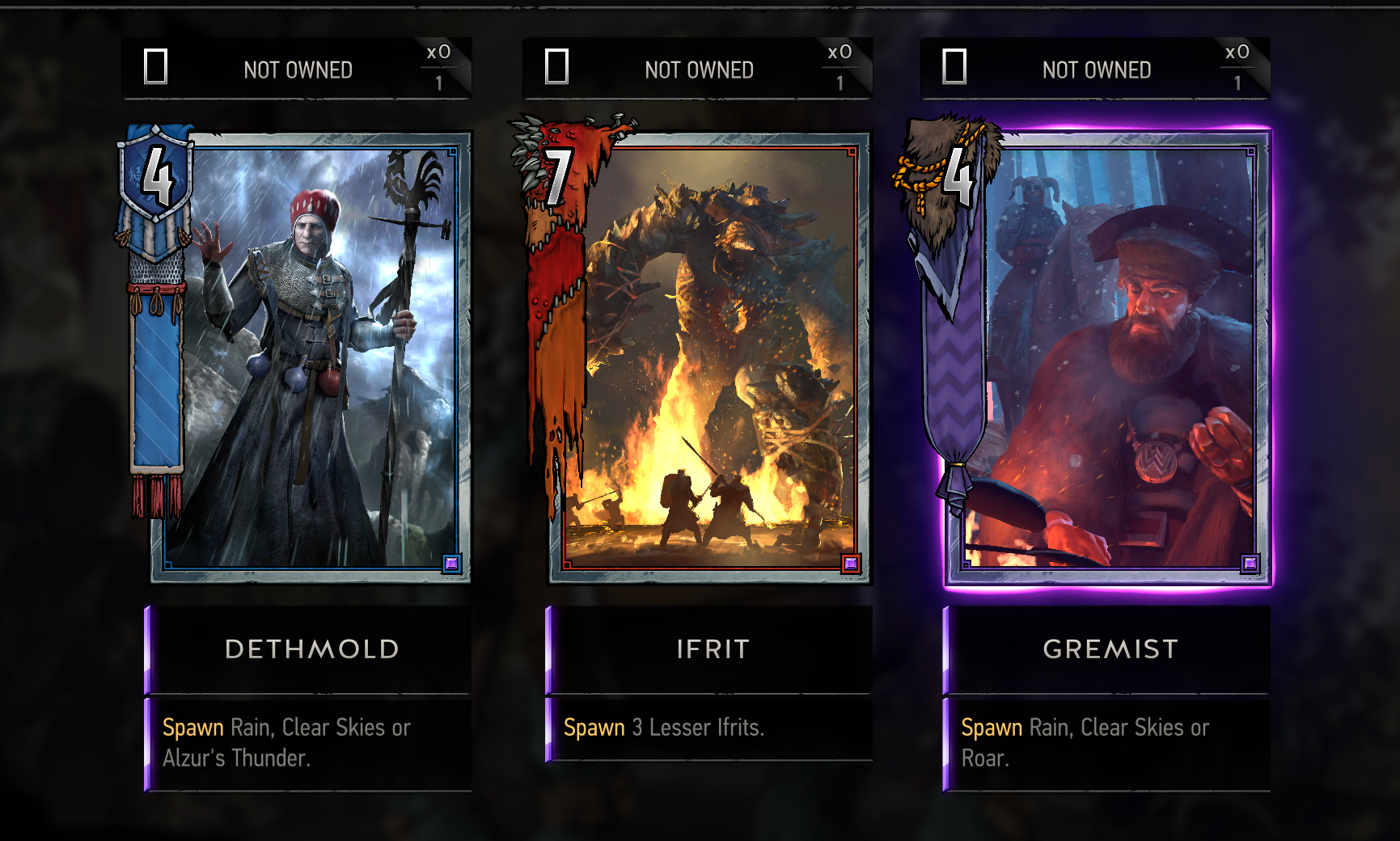
Task: Click the card icon above Ifrit
Action: 556,66
